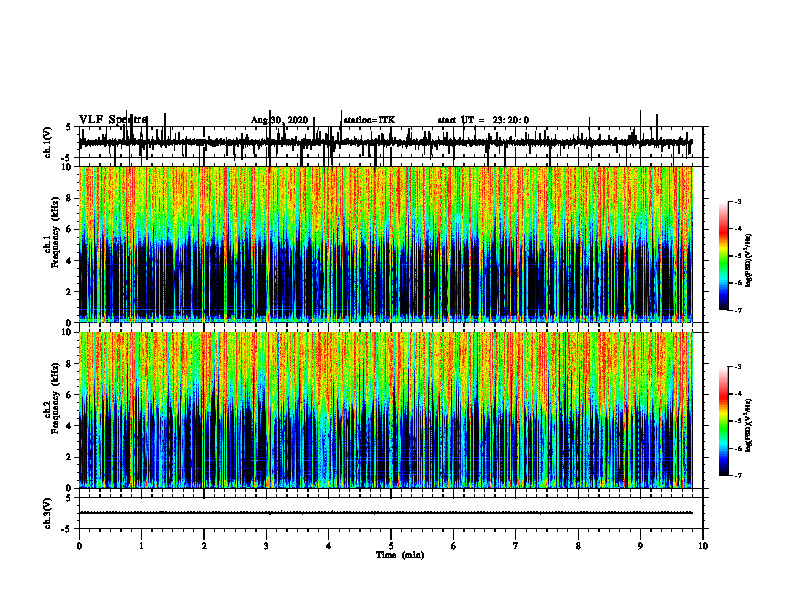Click the "-7" tick on ch.2 colorbar
792x612 pixels.
coord(738,475)
